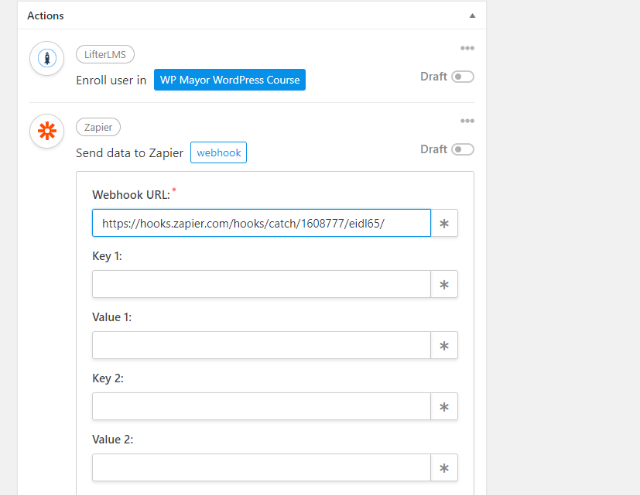
Task: Click the Draft label for LifterLMS action
Action: click(x=434, y=77)
